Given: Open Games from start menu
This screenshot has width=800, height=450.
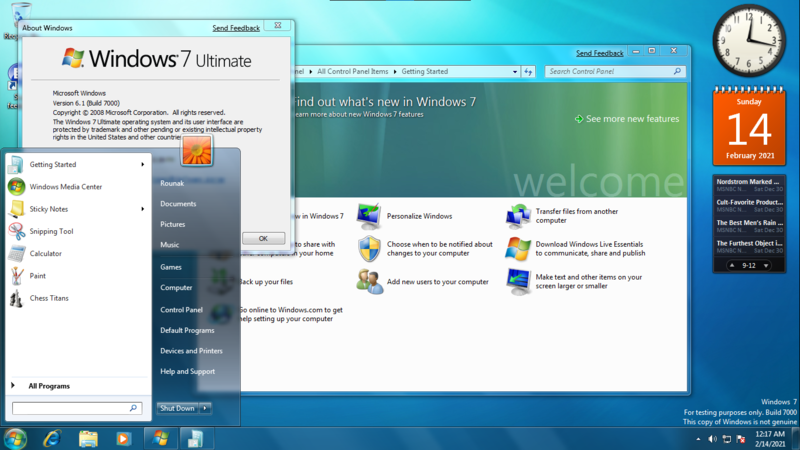Looking at the screenshot, I should point(171,267).
